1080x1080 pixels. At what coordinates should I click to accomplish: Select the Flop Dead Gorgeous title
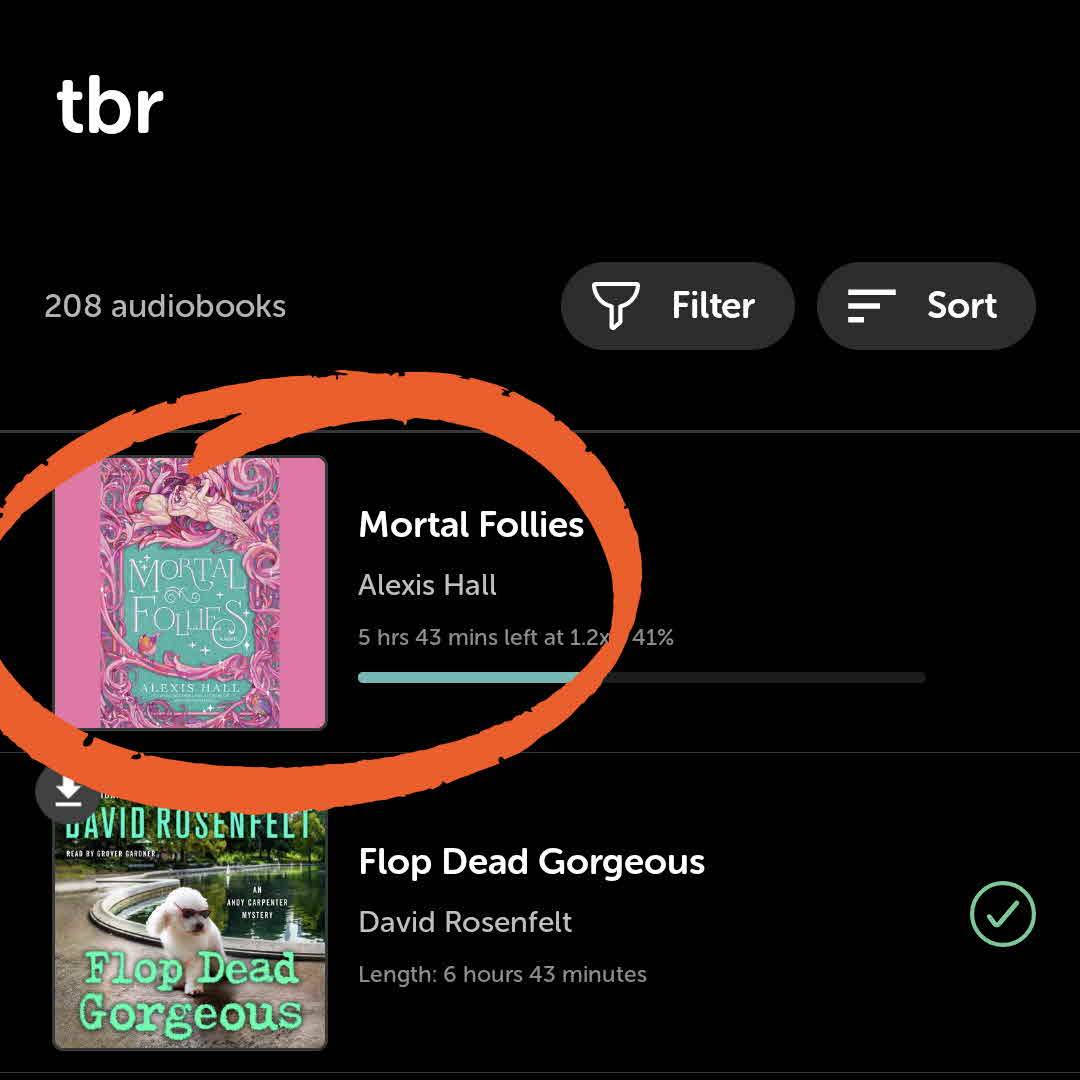tap(532, 862)
